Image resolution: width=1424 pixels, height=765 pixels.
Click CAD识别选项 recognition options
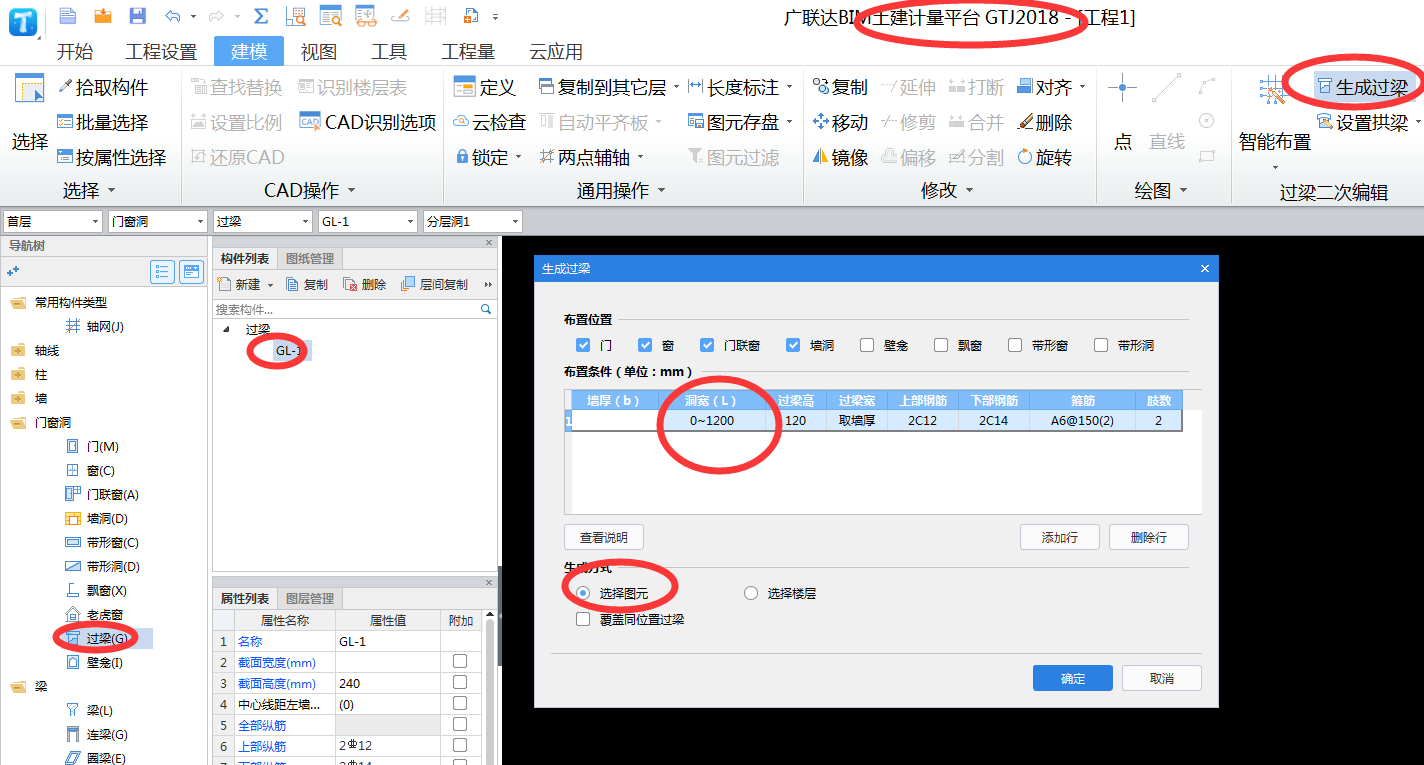click(367, 122)
